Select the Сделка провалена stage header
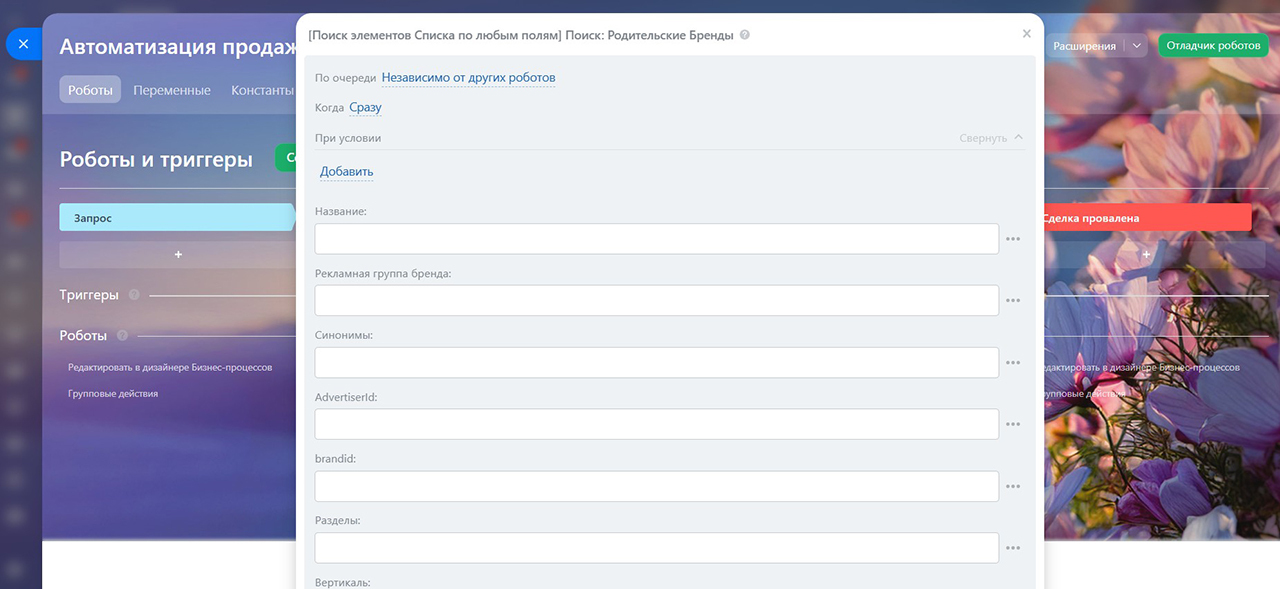This screenshot has width=1280, height=589. coord(1147,218)
